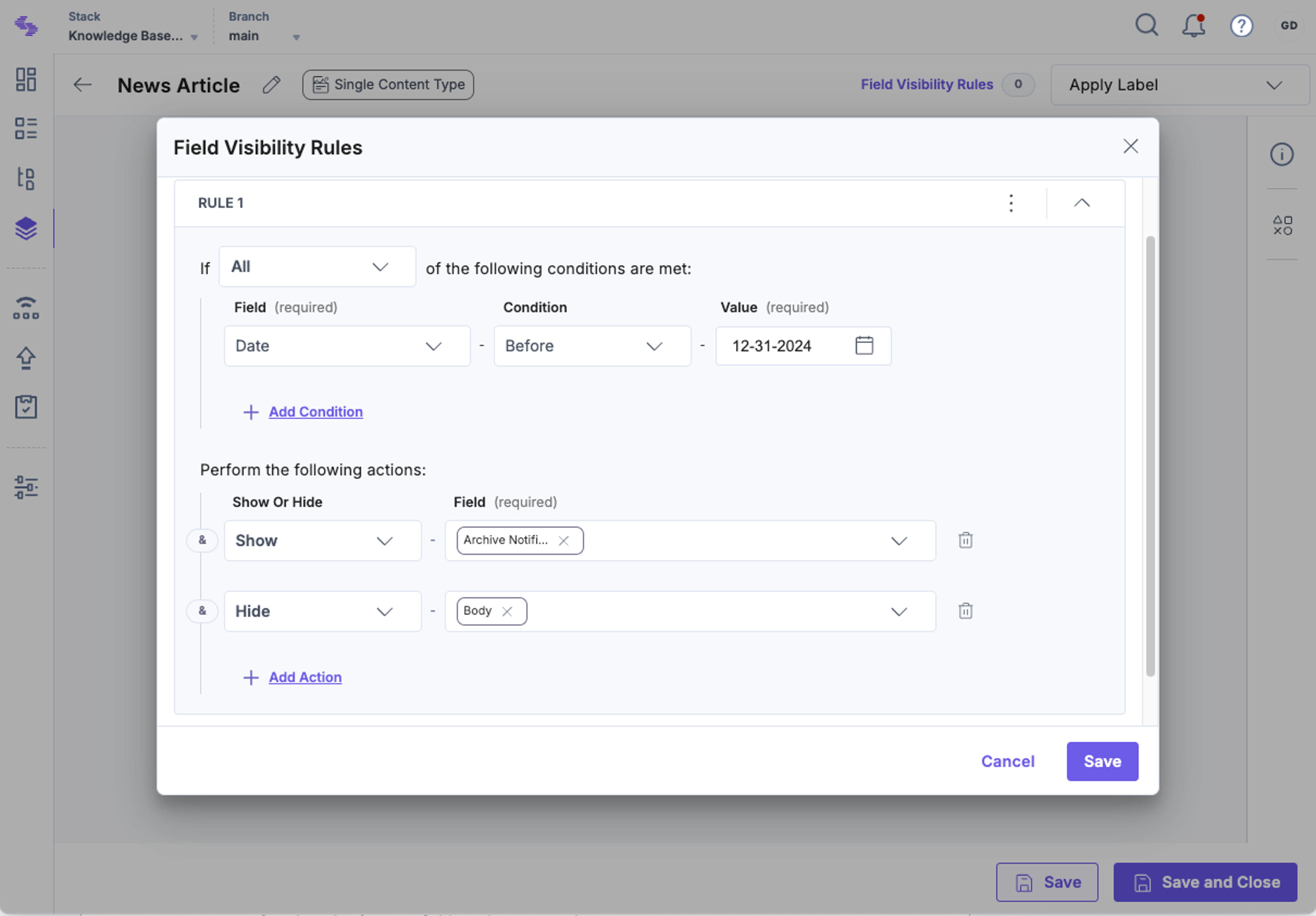Open the settings sliders icon in sidebar
Screen dimensions: 1316x916
pyautogui.click(x=26, y=487)
